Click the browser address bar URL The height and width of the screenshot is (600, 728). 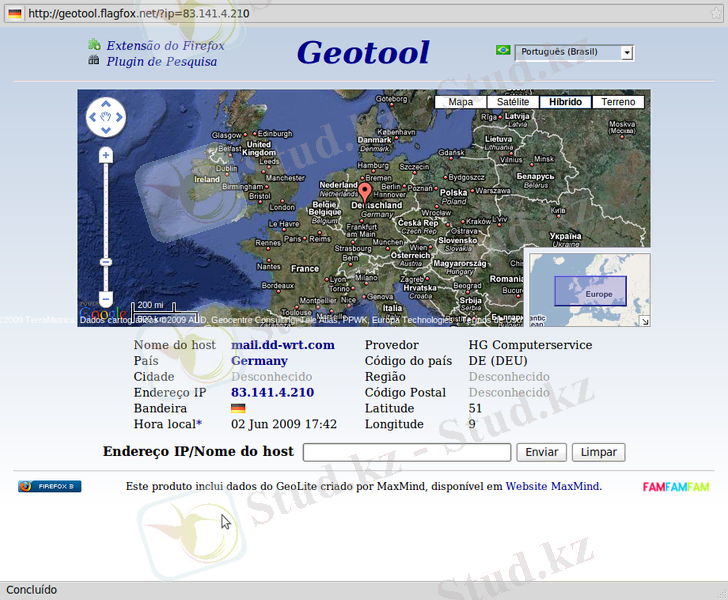(x=139, y=13)
